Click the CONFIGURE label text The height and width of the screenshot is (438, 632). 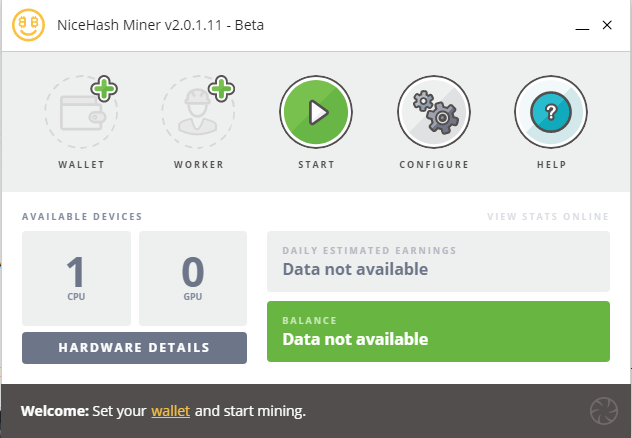pos(434,165)
